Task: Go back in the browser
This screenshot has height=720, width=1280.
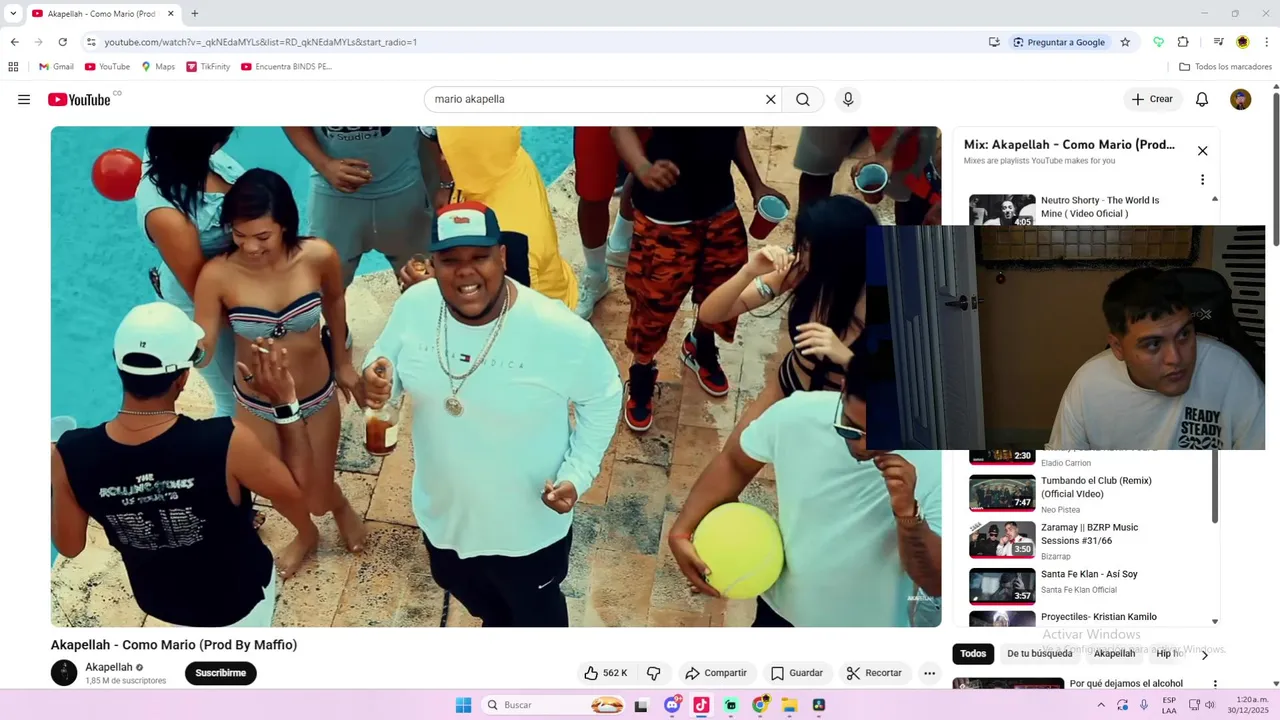Action: [x=14, y=42]
